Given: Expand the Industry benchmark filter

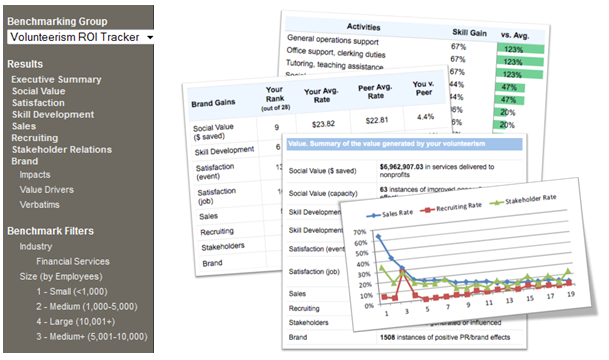Looking at the screenshot, I should [x=36, y=246].
